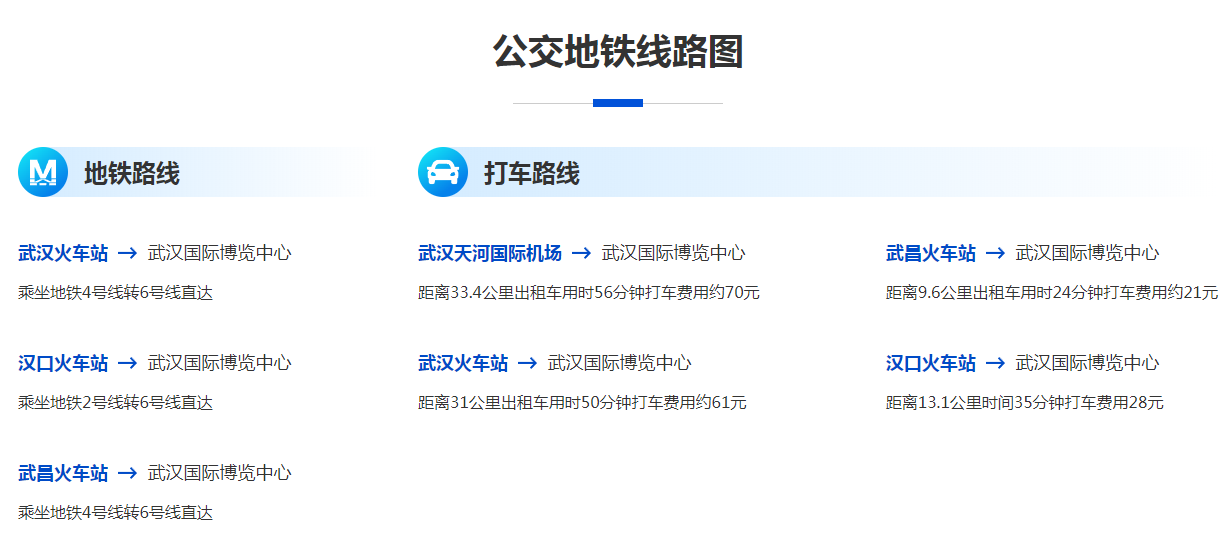1224x554 pixels.
Task: Click 武汉国际博览中心 after taxi 武汉火车站
Action: point(620,363)
